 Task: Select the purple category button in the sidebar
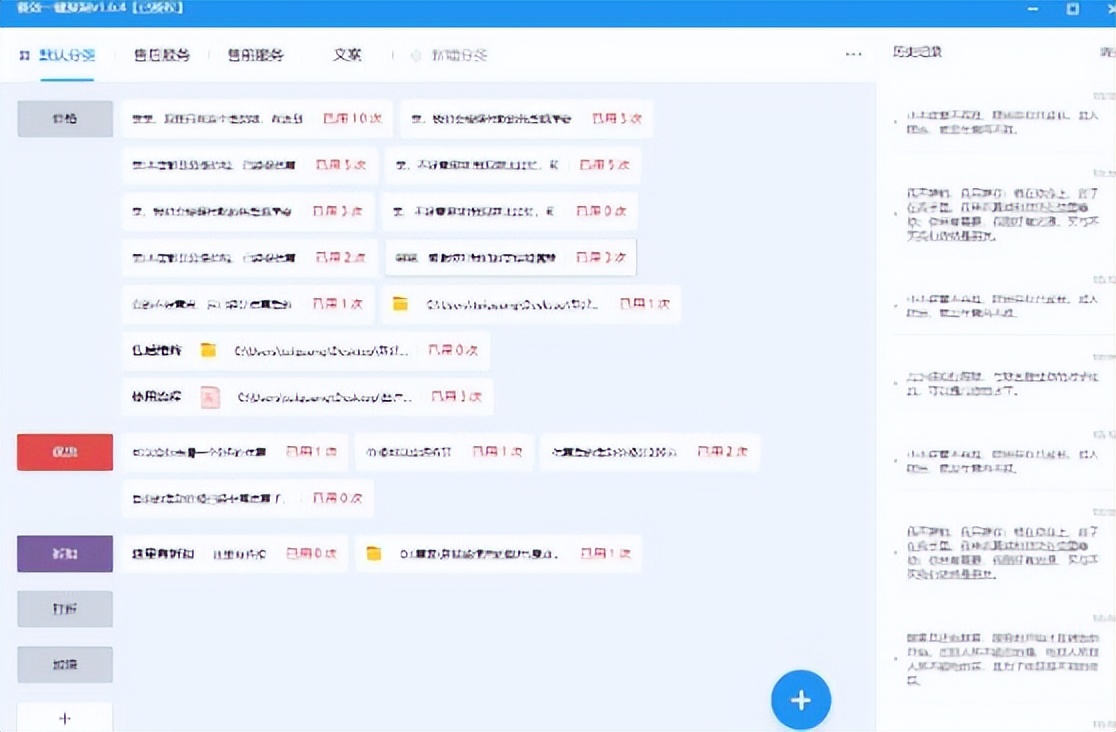(x=64, y=552)
